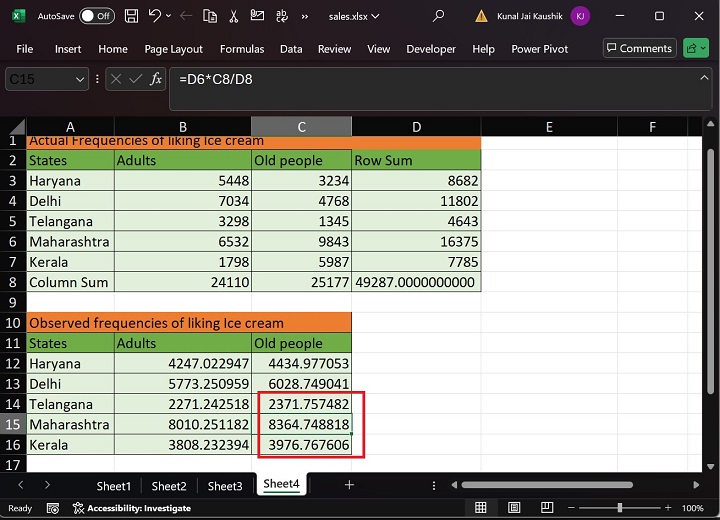Click the Save icon in title bar

coord(132,16)
